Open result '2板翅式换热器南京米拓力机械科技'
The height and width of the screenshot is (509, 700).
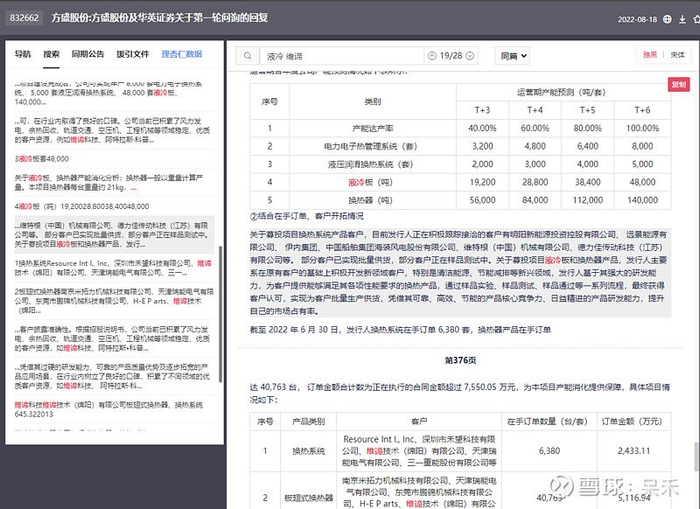[114, 300]
